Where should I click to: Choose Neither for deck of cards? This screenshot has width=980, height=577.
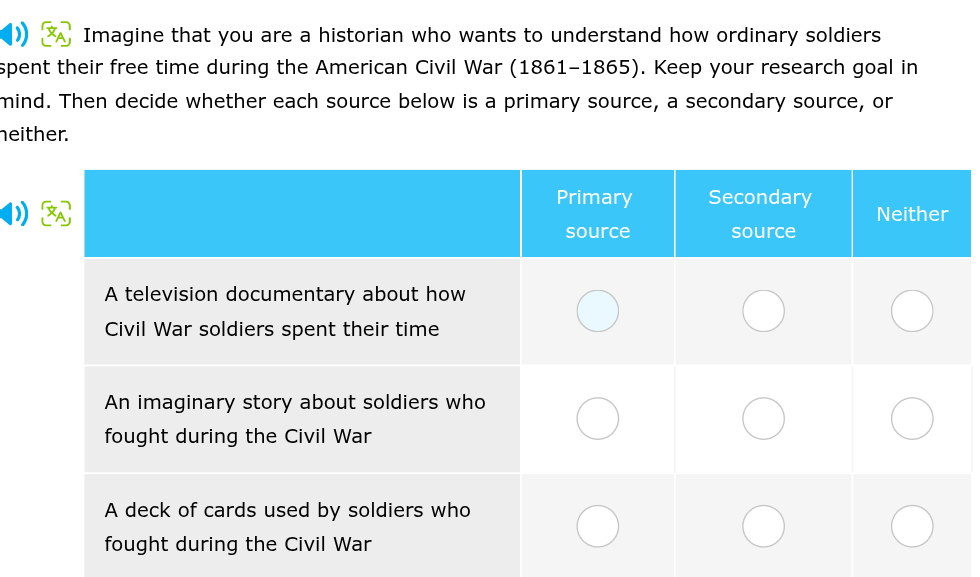click(912, 526)
